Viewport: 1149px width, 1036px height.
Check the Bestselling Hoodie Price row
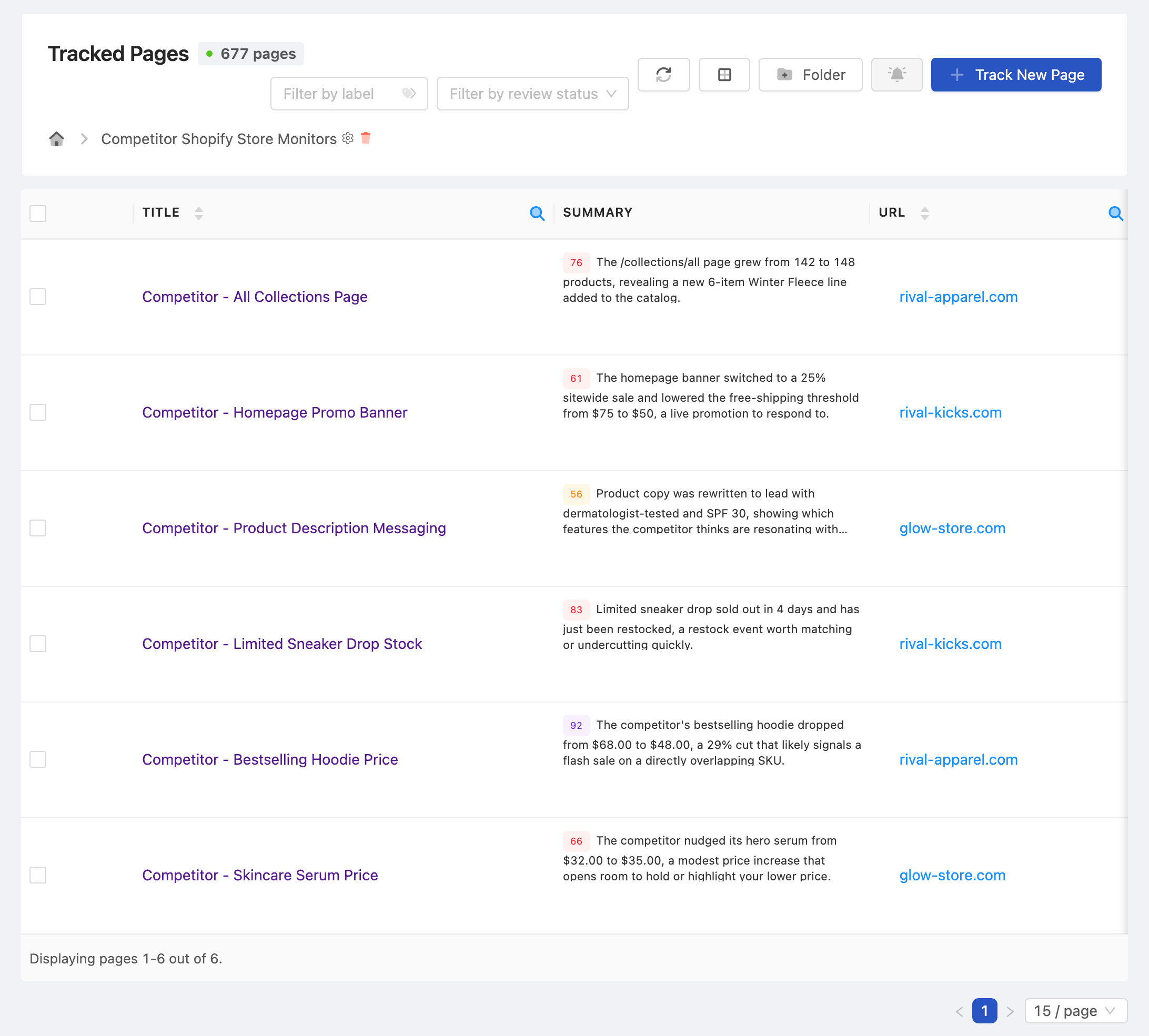[37, 759]
